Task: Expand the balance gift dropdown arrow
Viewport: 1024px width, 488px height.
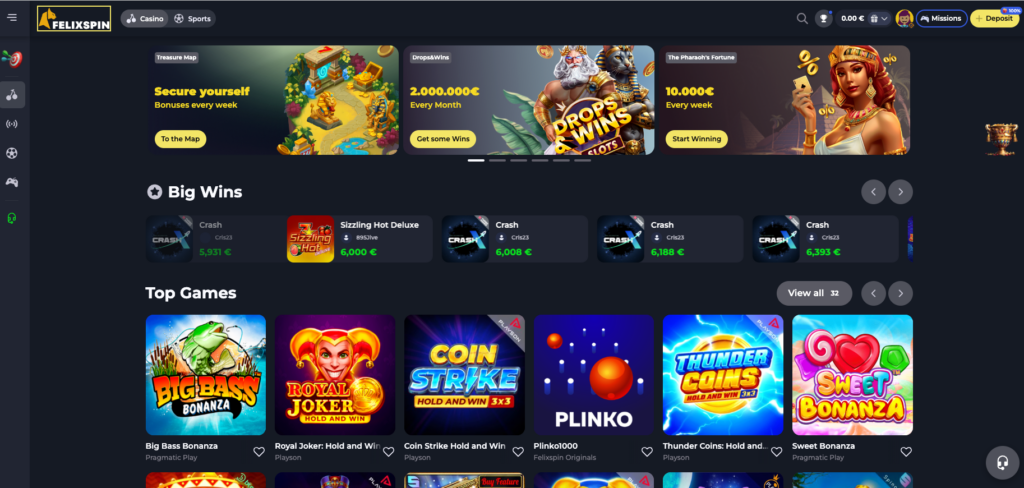Action: coord(884,18)
